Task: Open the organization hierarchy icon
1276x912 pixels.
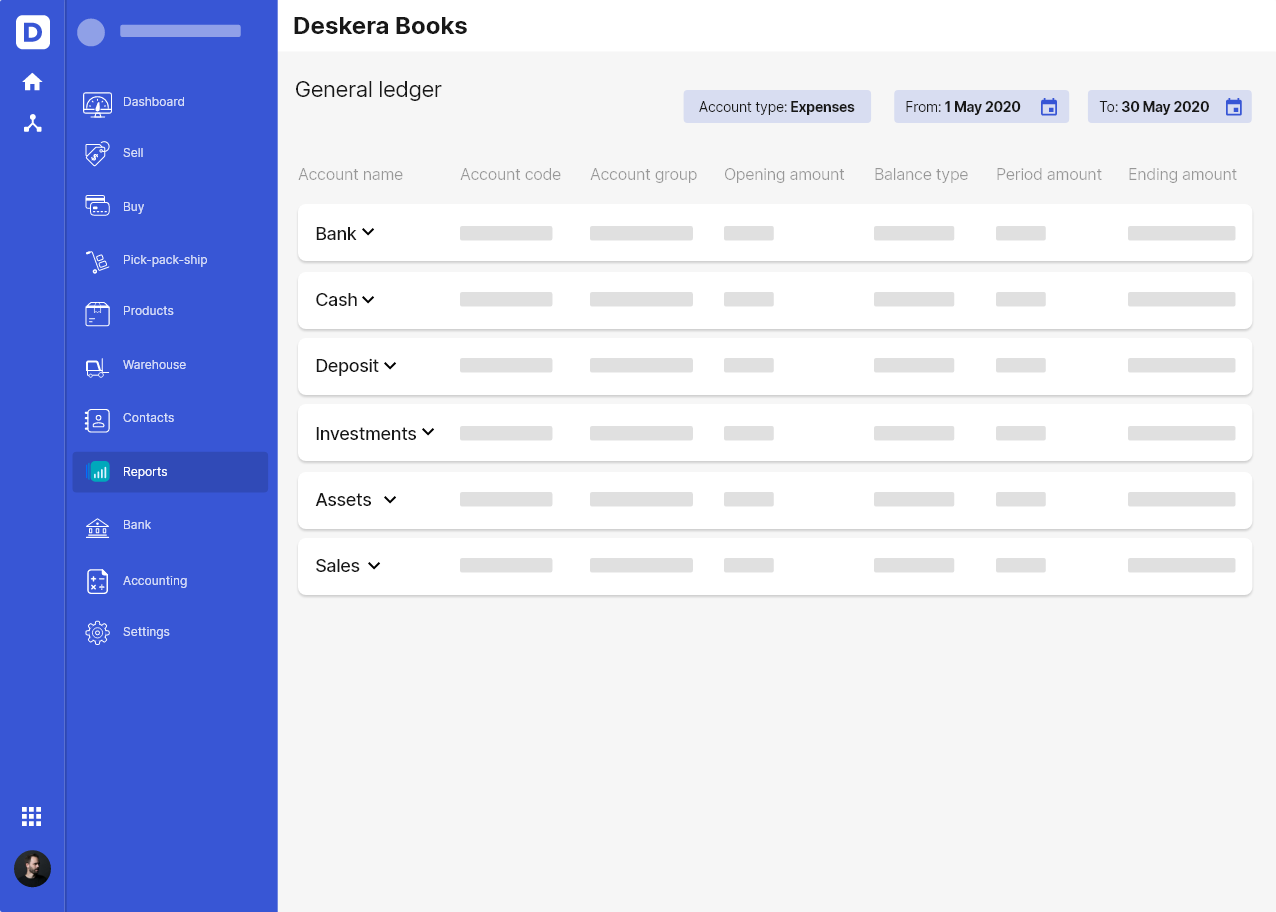Action: tap(33, 123)
